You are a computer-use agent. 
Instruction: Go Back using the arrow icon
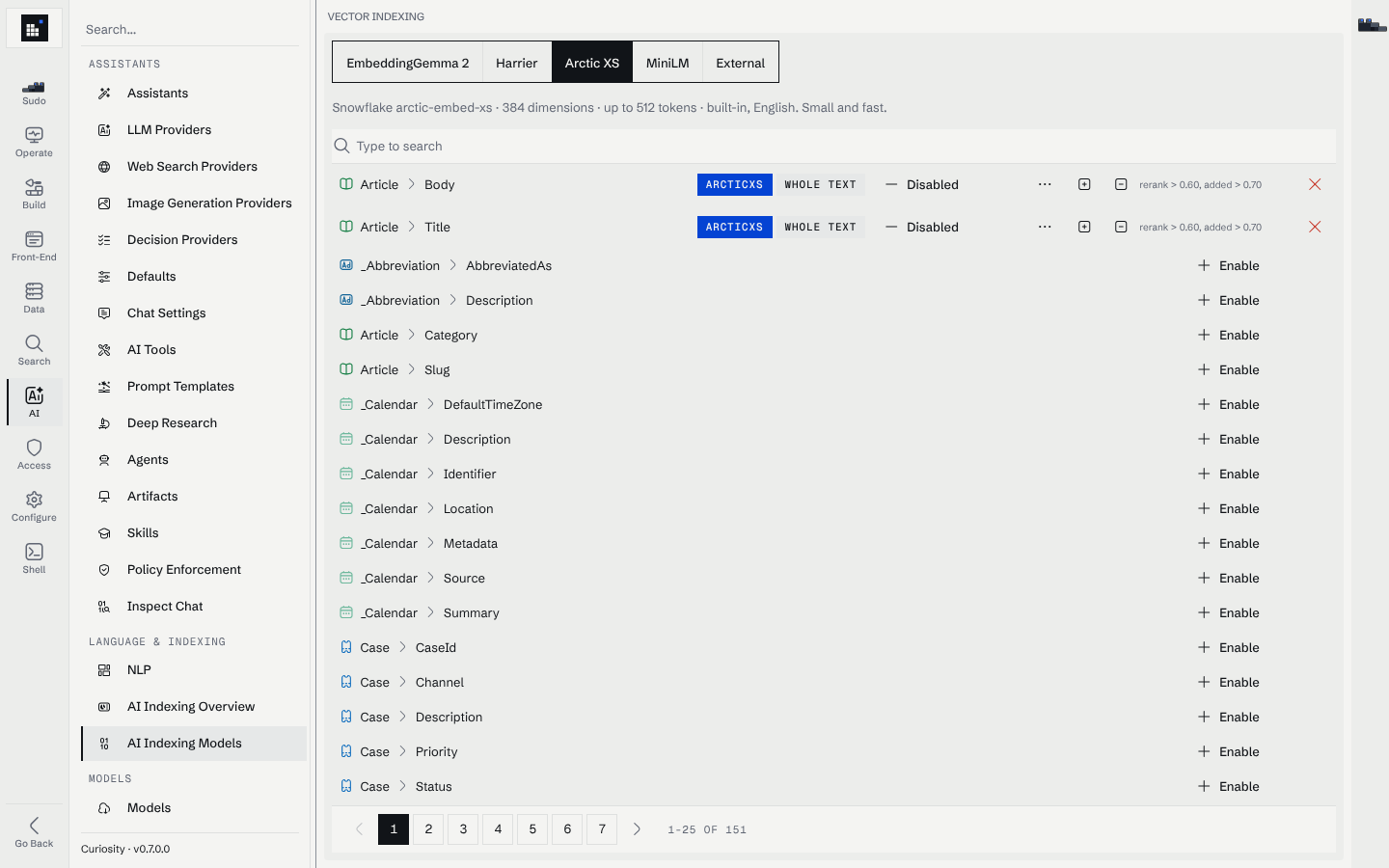tap(34, 831)
